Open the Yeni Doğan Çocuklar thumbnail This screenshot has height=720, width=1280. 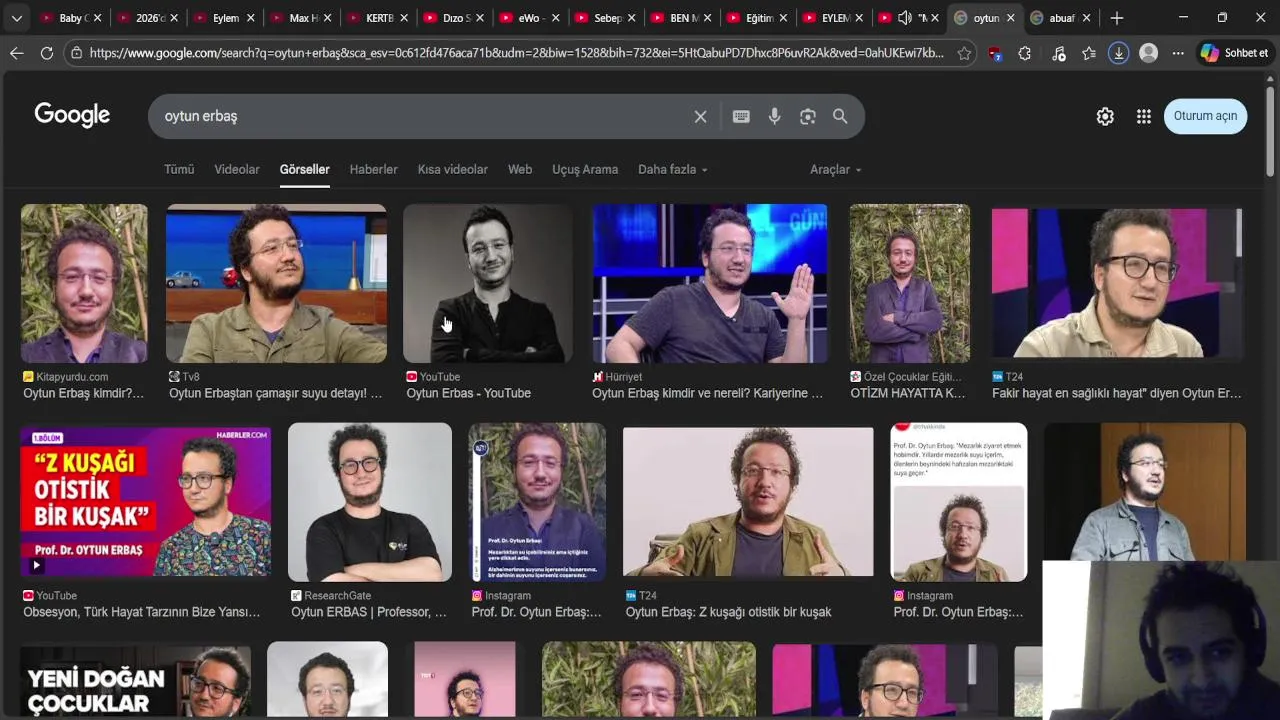[135, 680]
